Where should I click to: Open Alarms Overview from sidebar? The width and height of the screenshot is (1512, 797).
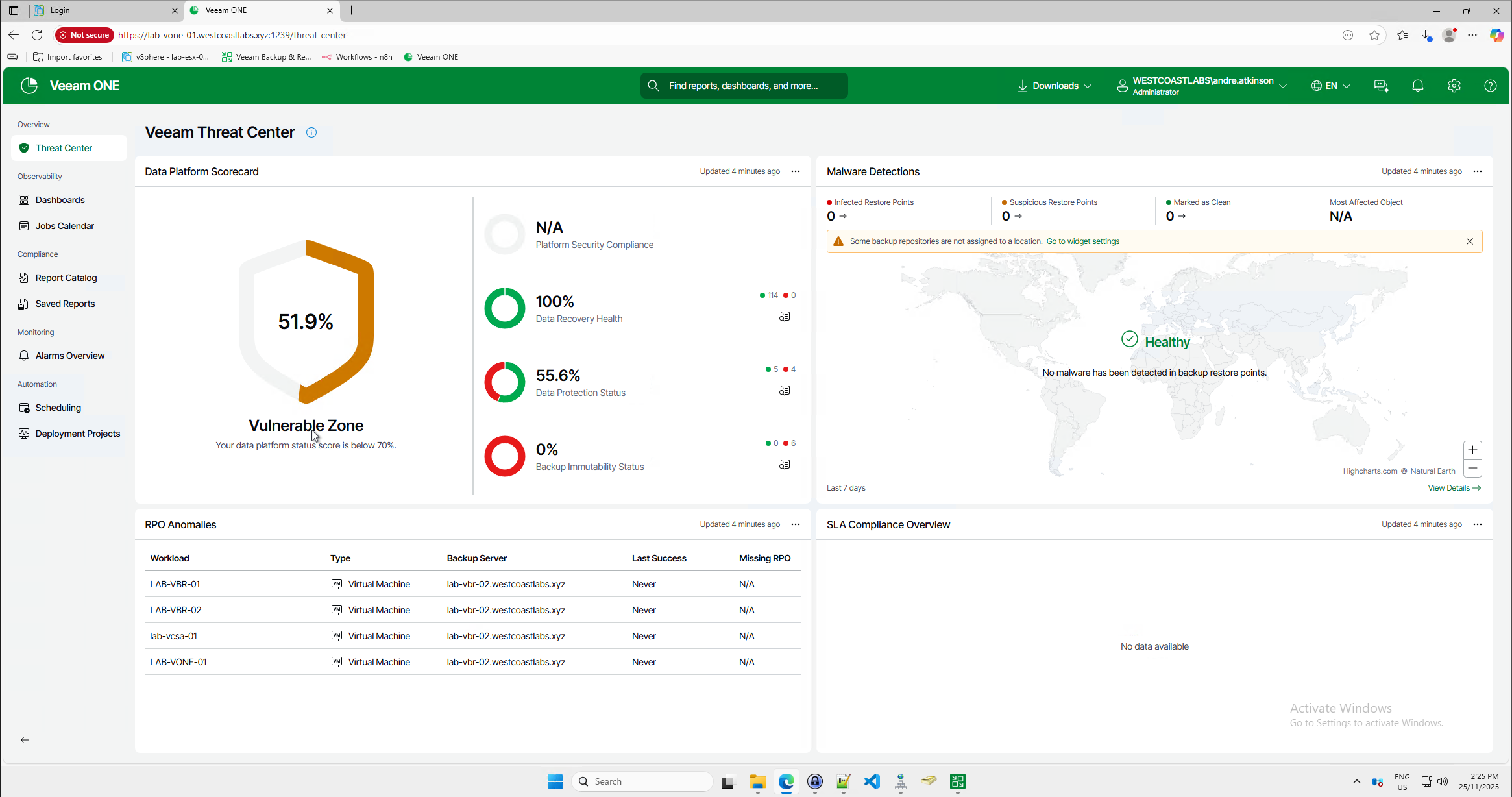click(69, 356)
